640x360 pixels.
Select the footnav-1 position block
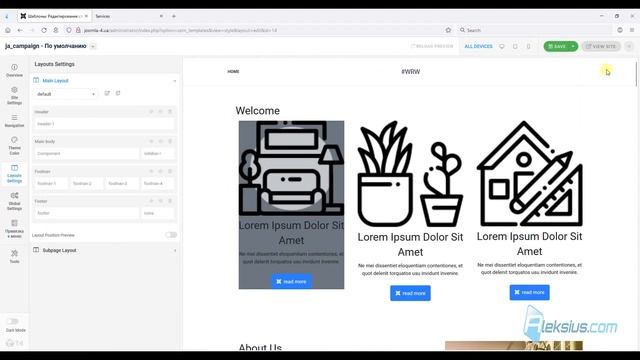point(51,183)
